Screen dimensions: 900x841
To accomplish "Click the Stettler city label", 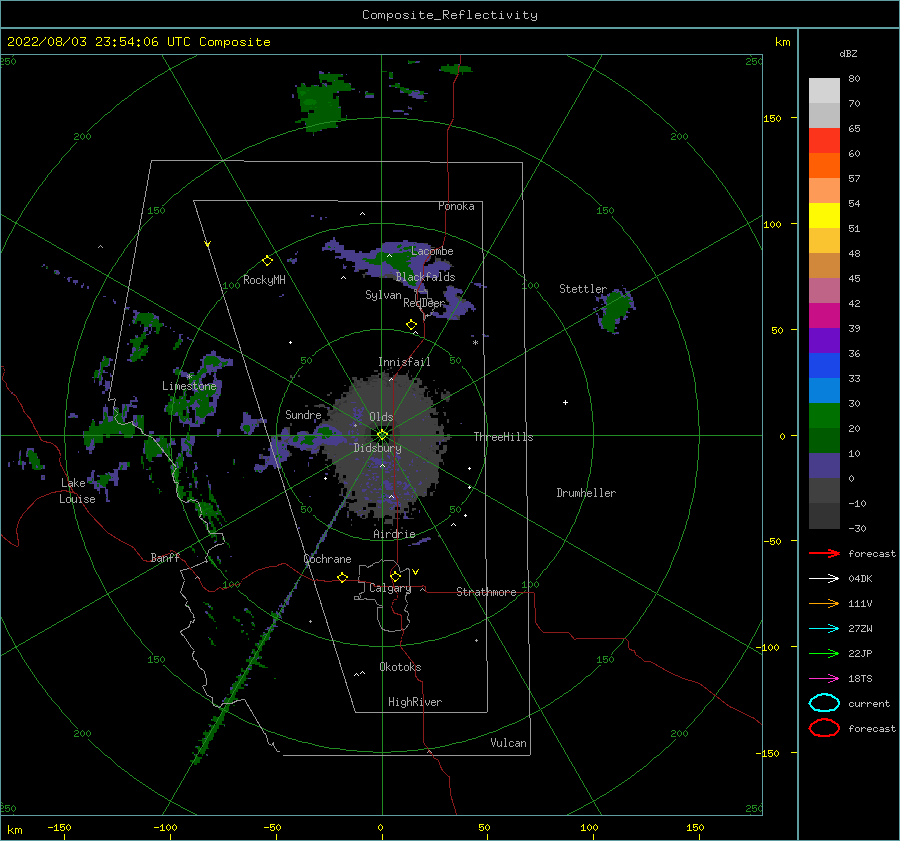I will 583,289.
